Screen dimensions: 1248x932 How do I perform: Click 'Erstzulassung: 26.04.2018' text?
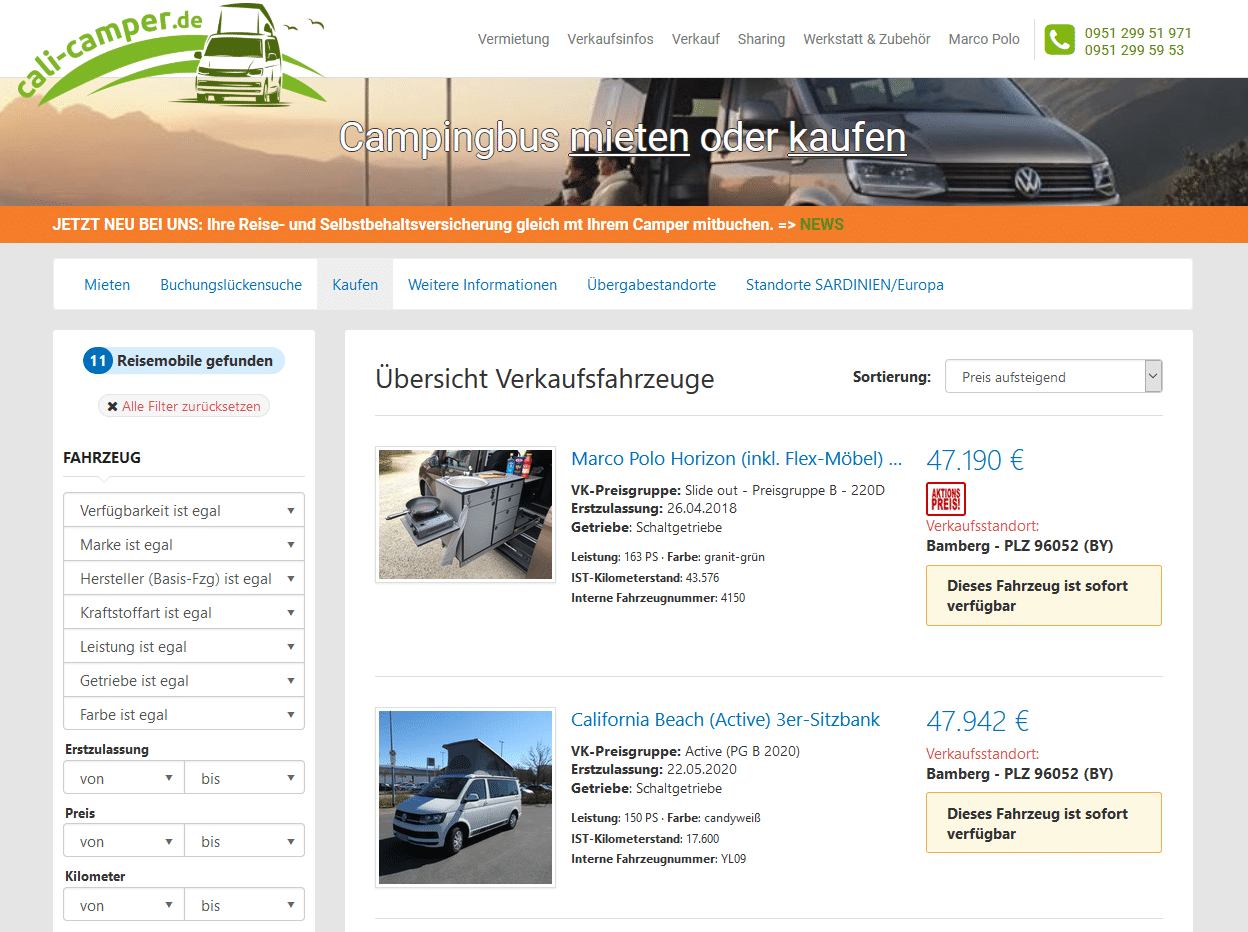(653, 509)
